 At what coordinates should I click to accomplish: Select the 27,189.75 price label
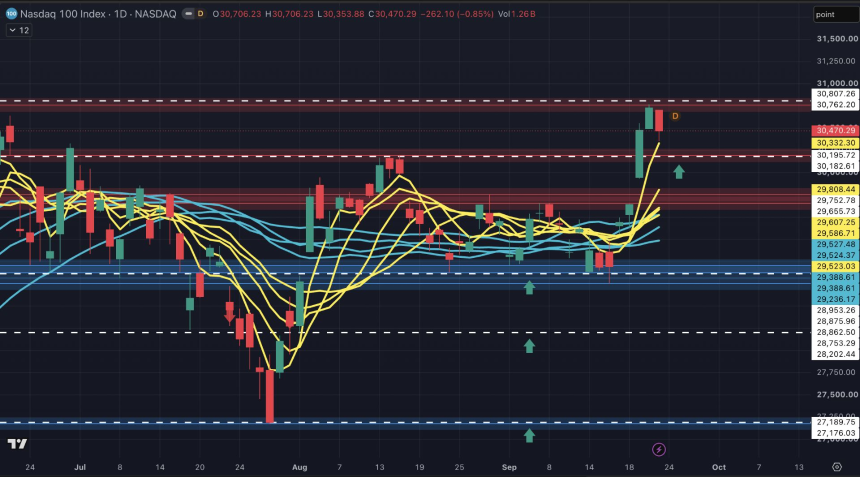pos(835,422)
